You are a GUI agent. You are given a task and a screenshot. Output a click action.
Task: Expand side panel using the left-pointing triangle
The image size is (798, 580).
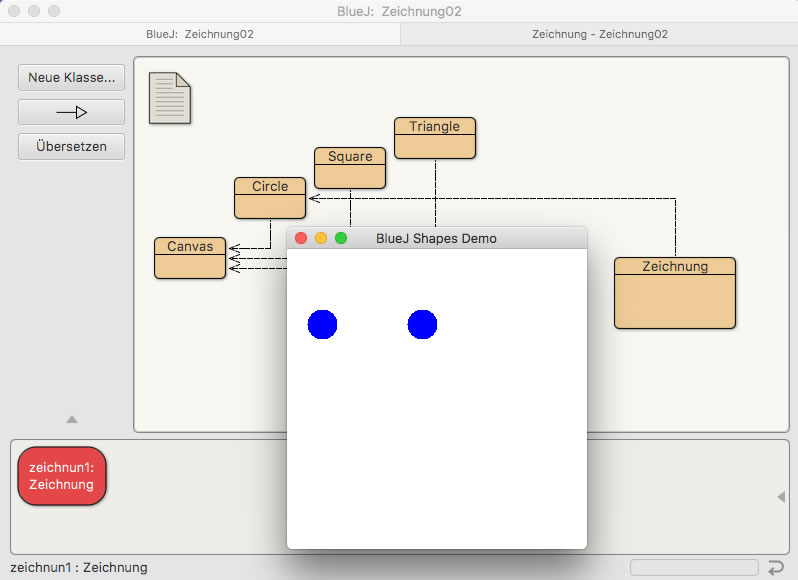click(781, 497)
